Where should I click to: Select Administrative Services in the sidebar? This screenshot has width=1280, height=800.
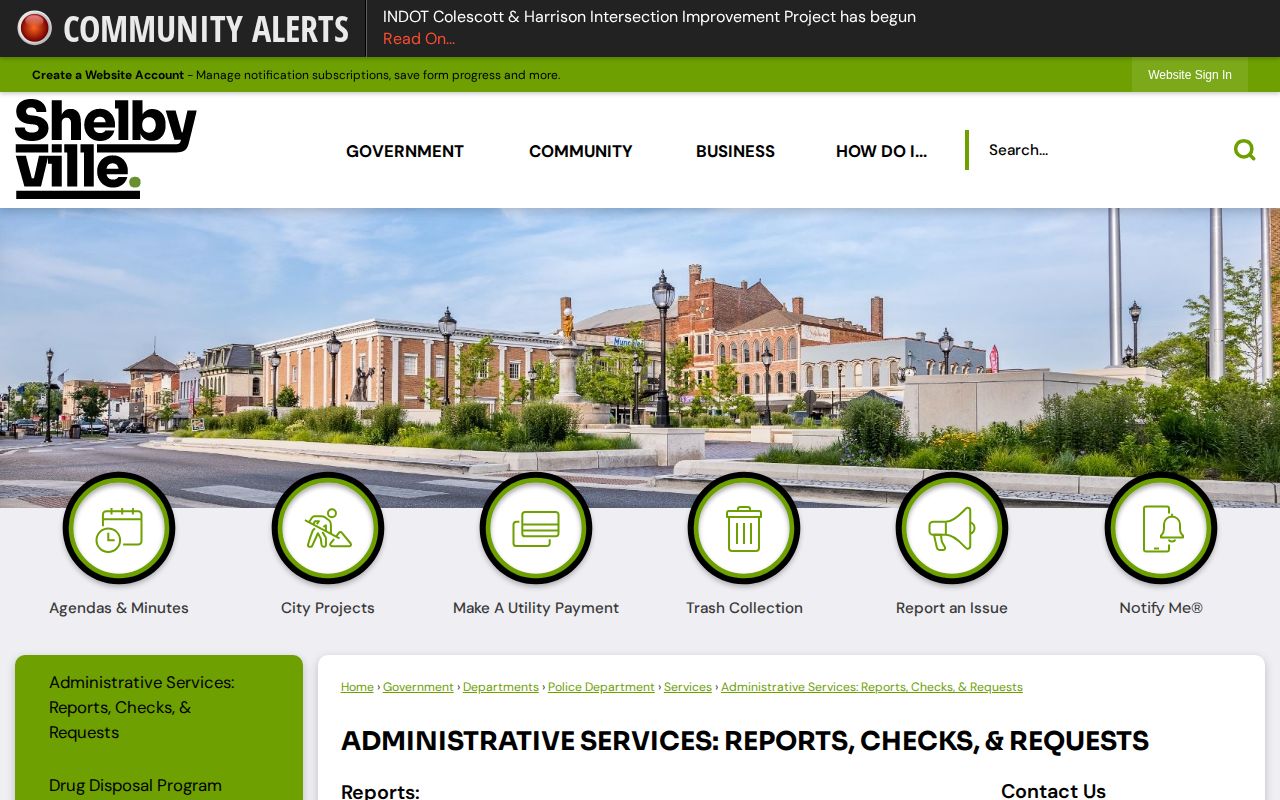(x=141, y=707)
